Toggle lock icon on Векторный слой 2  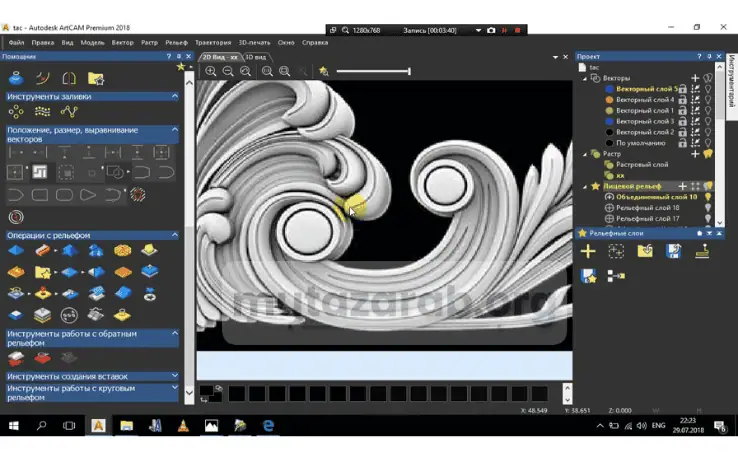[x=682, y=132]
